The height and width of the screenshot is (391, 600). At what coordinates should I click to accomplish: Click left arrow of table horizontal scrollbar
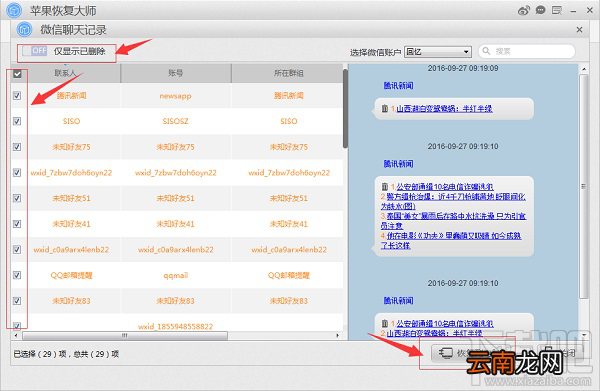[16, 336]
